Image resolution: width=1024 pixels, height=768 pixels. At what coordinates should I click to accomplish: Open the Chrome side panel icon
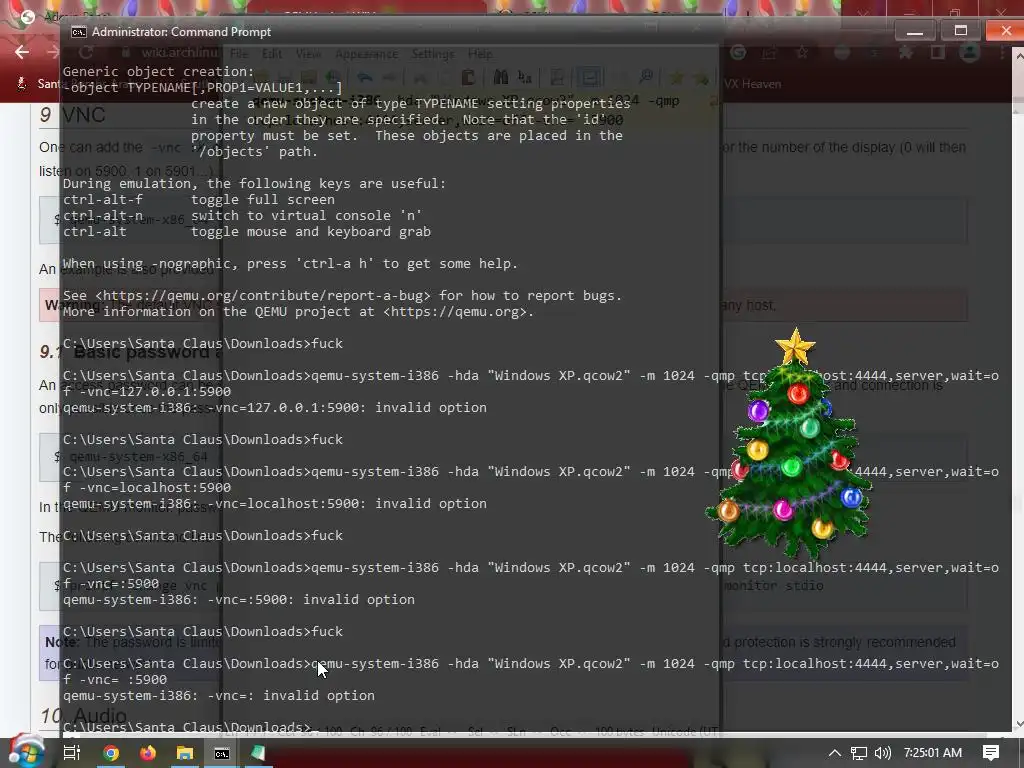(x=938, y=53)
